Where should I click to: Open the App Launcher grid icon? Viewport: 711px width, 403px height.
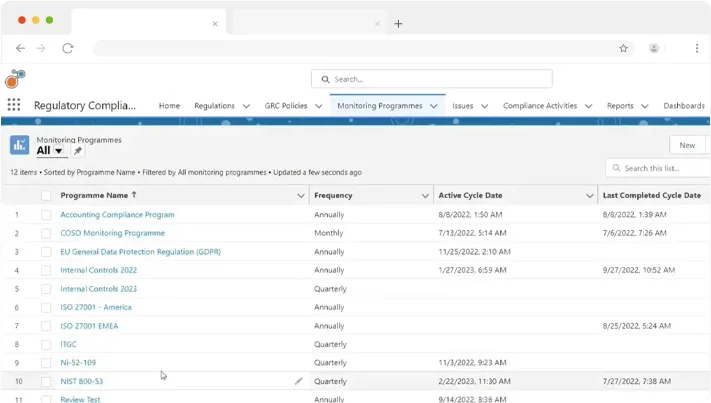click(14, 105)
